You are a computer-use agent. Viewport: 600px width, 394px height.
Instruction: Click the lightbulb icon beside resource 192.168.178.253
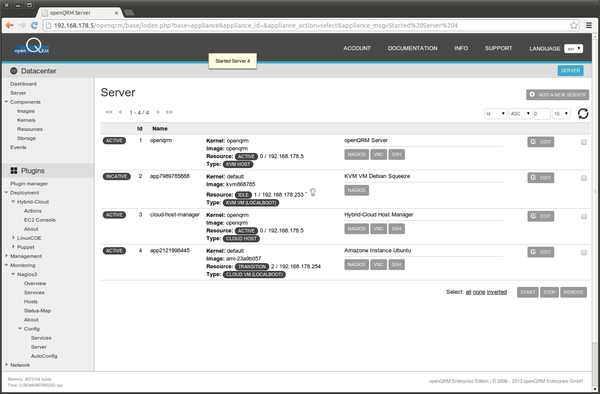coord(313,192)
